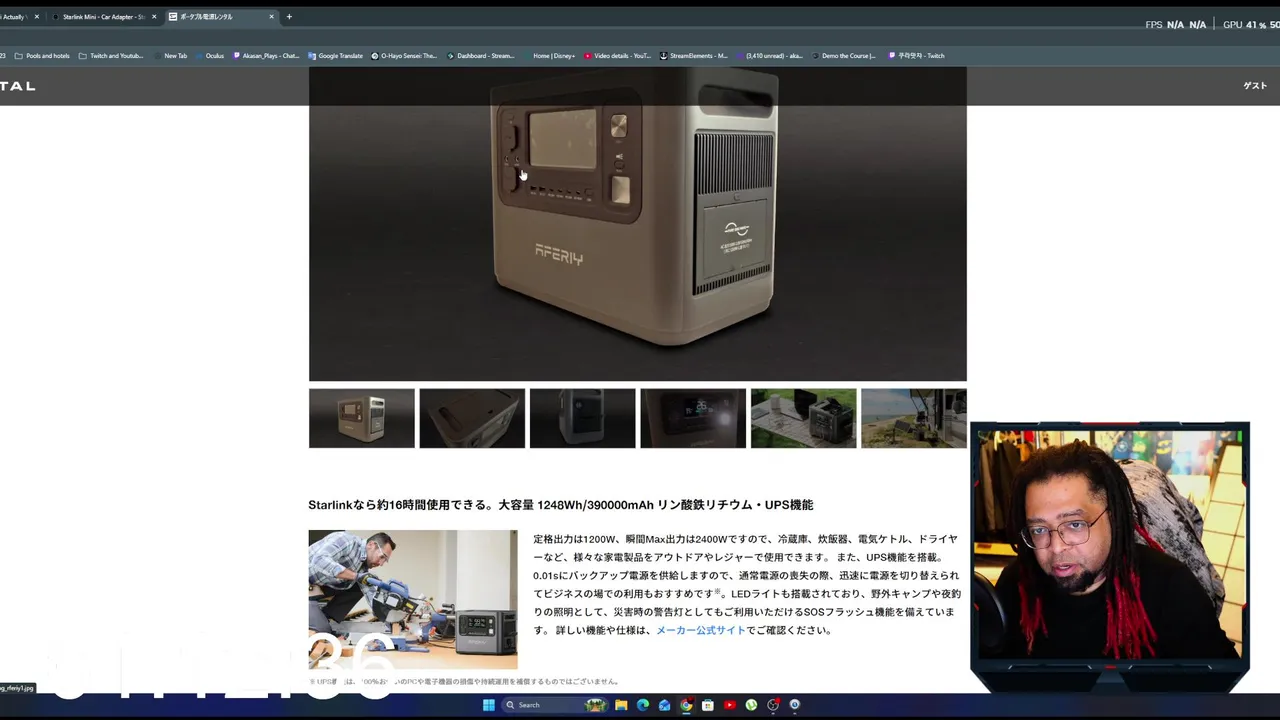Open the YouTube taskbar app

(730, 705)
